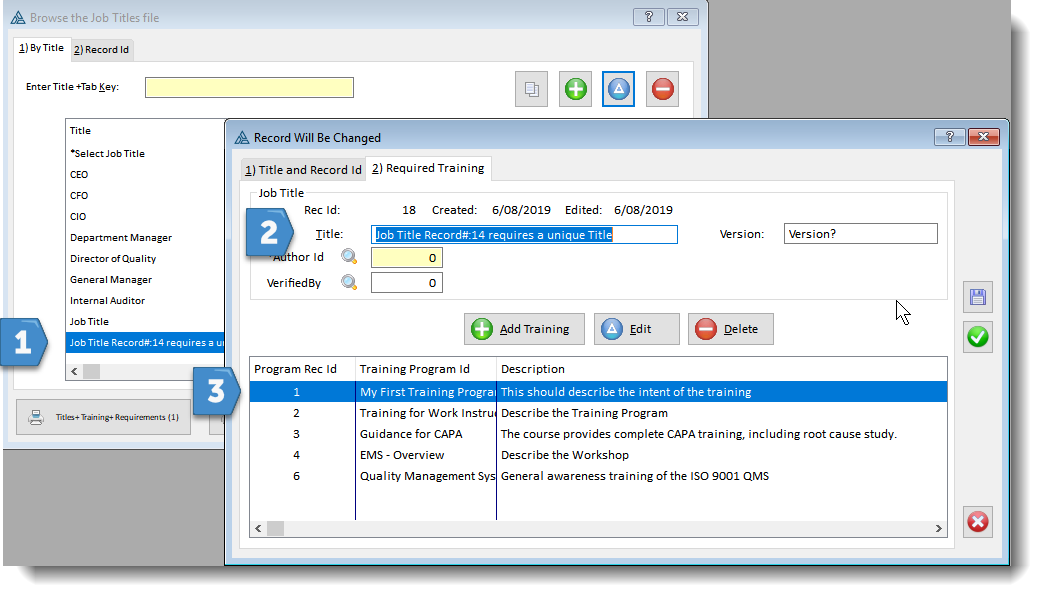Click the red minus delete icon in Browse window

662,89
